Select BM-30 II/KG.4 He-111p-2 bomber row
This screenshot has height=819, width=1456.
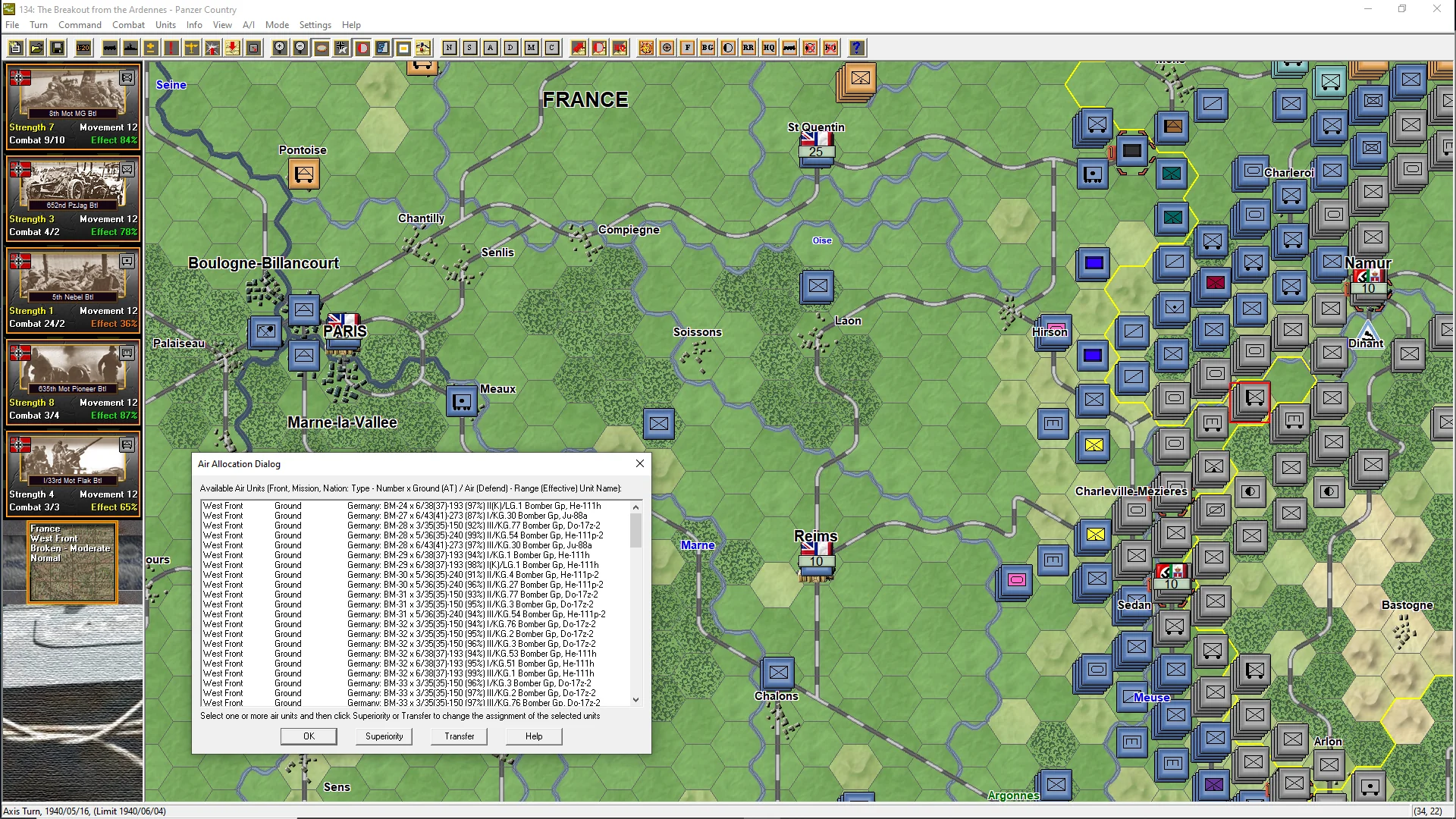[415, 575]
